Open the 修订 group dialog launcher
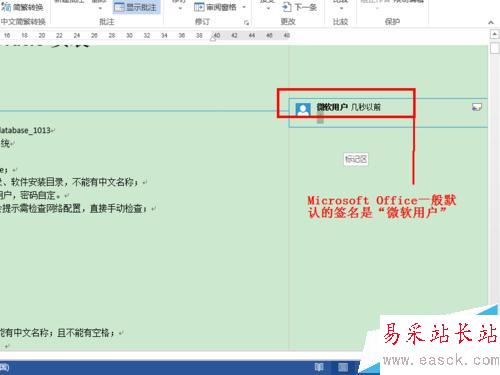Image resolution: width=500 pixels, height=375 pixels. [246, 23]
